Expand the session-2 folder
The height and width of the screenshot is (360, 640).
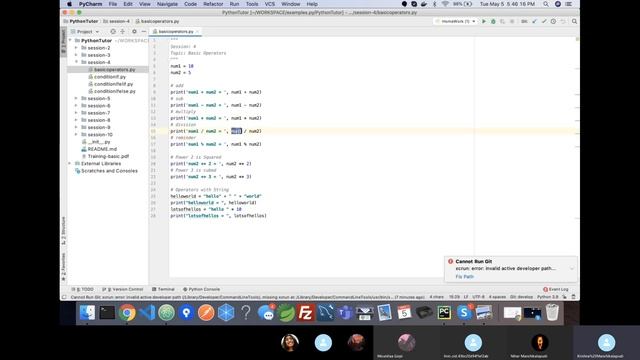click(x=76, y=48)
